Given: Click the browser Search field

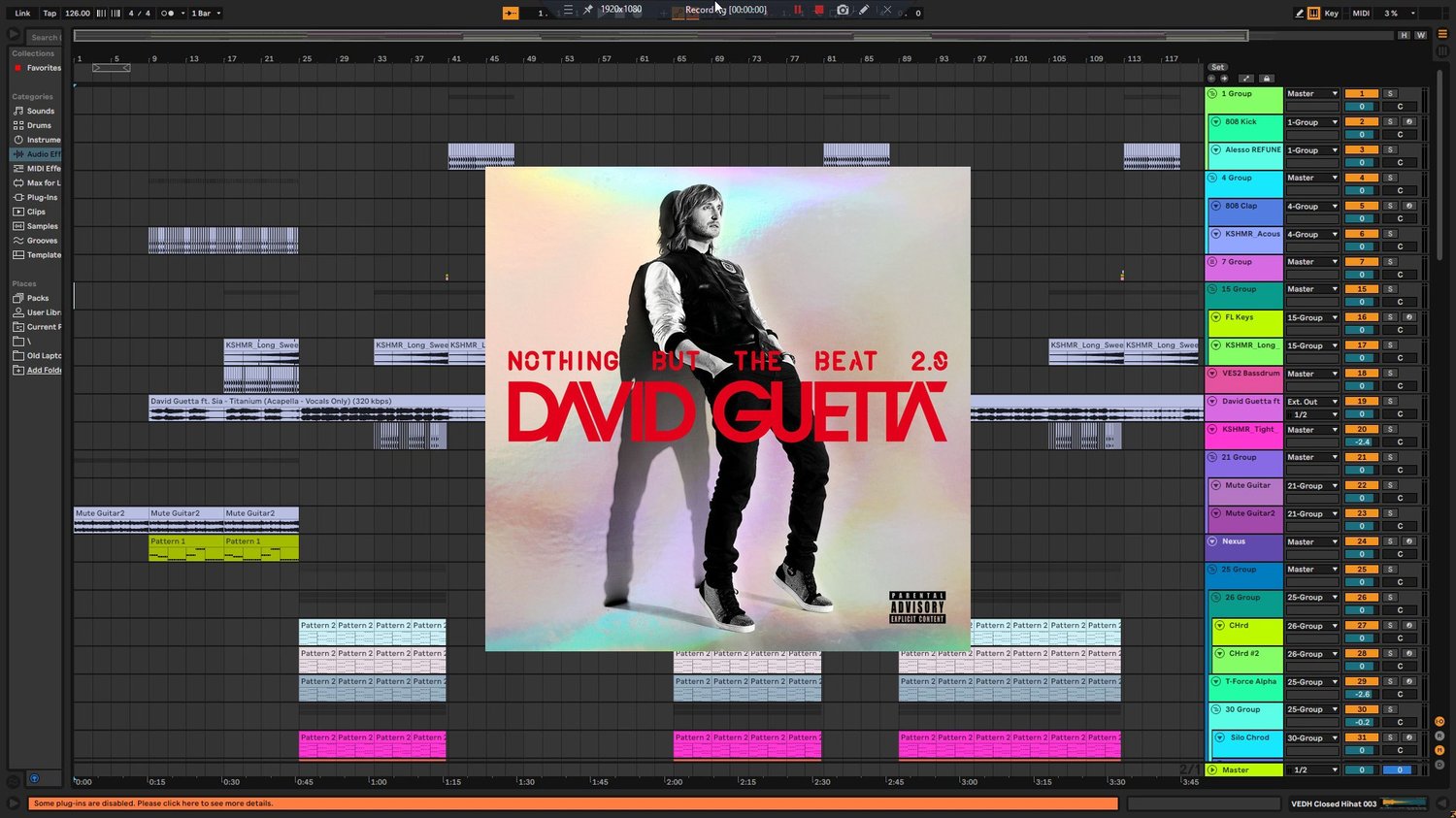Looking at the screenshot, I should (x=44, y=38).
